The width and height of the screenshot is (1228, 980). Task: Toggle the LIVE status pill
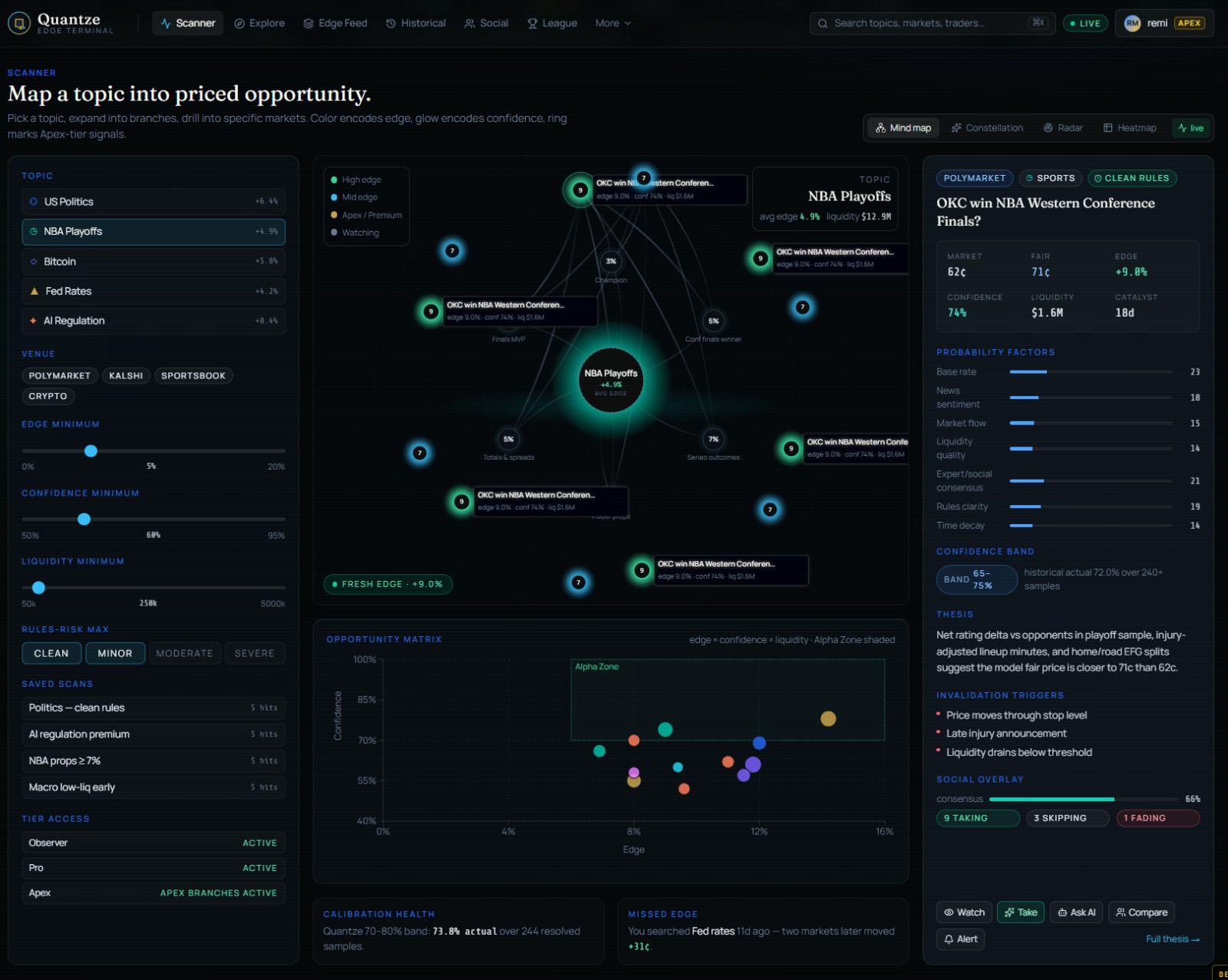(x=1085, y=23)
